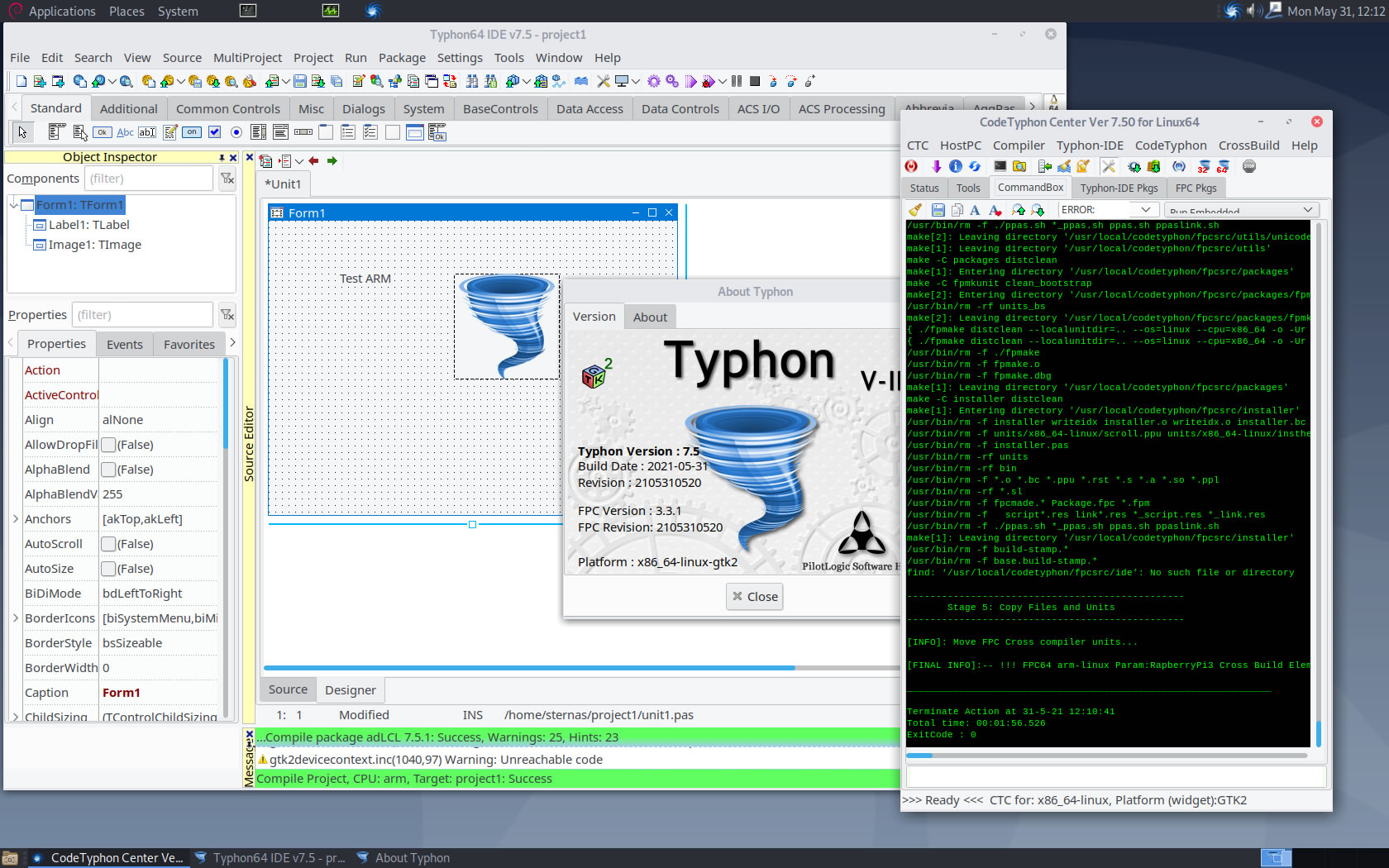Click the 32-bit Typhon icon in CodeTyphon Center
This screenshot has height=868, width=1389.
[1203, 166]
